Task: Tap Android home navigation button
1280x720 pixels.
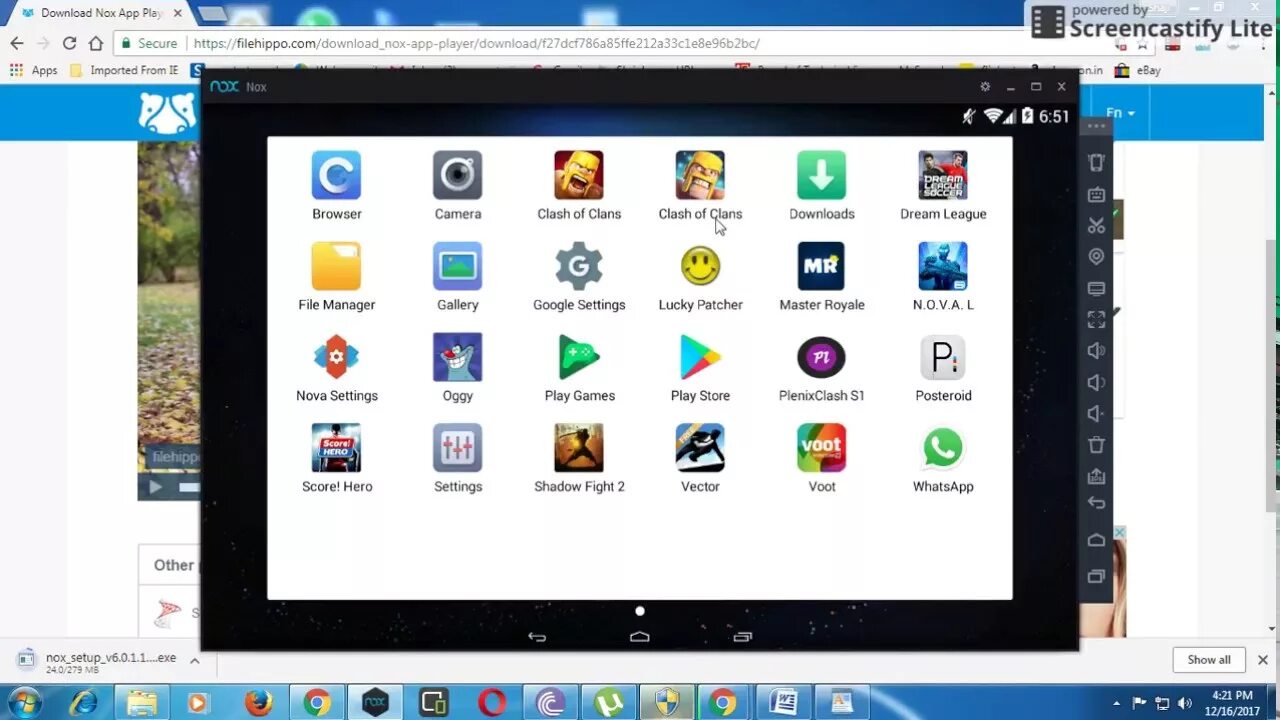Action: click(x=640, y=636)
